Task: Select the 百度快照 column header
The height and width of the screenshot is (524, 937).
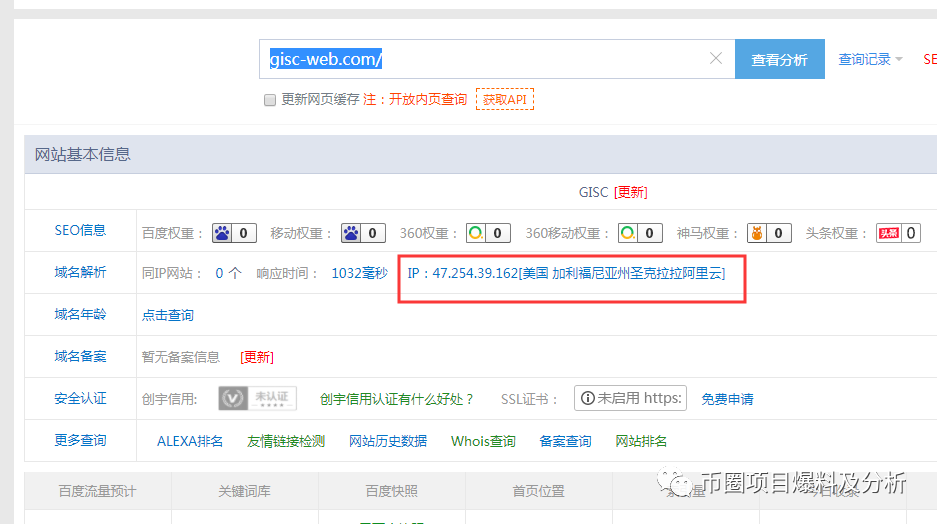Action: point(391,491)
